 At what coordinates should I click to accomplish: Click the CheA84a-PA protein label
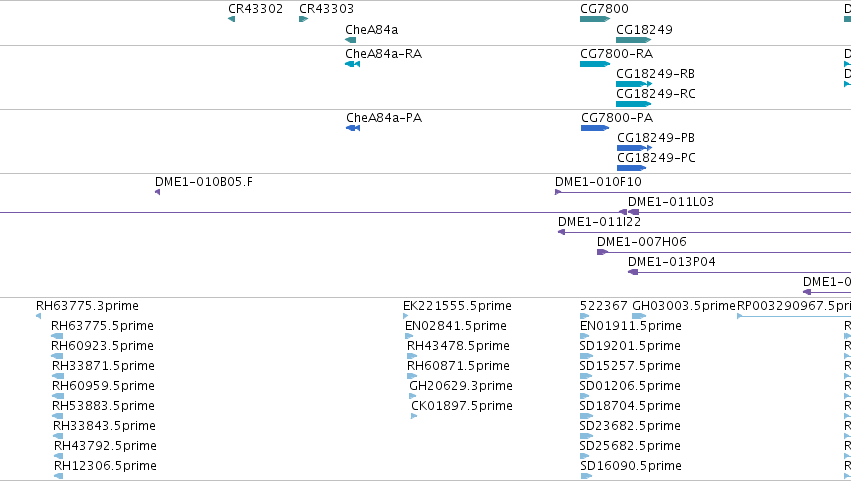click(384, 118)
